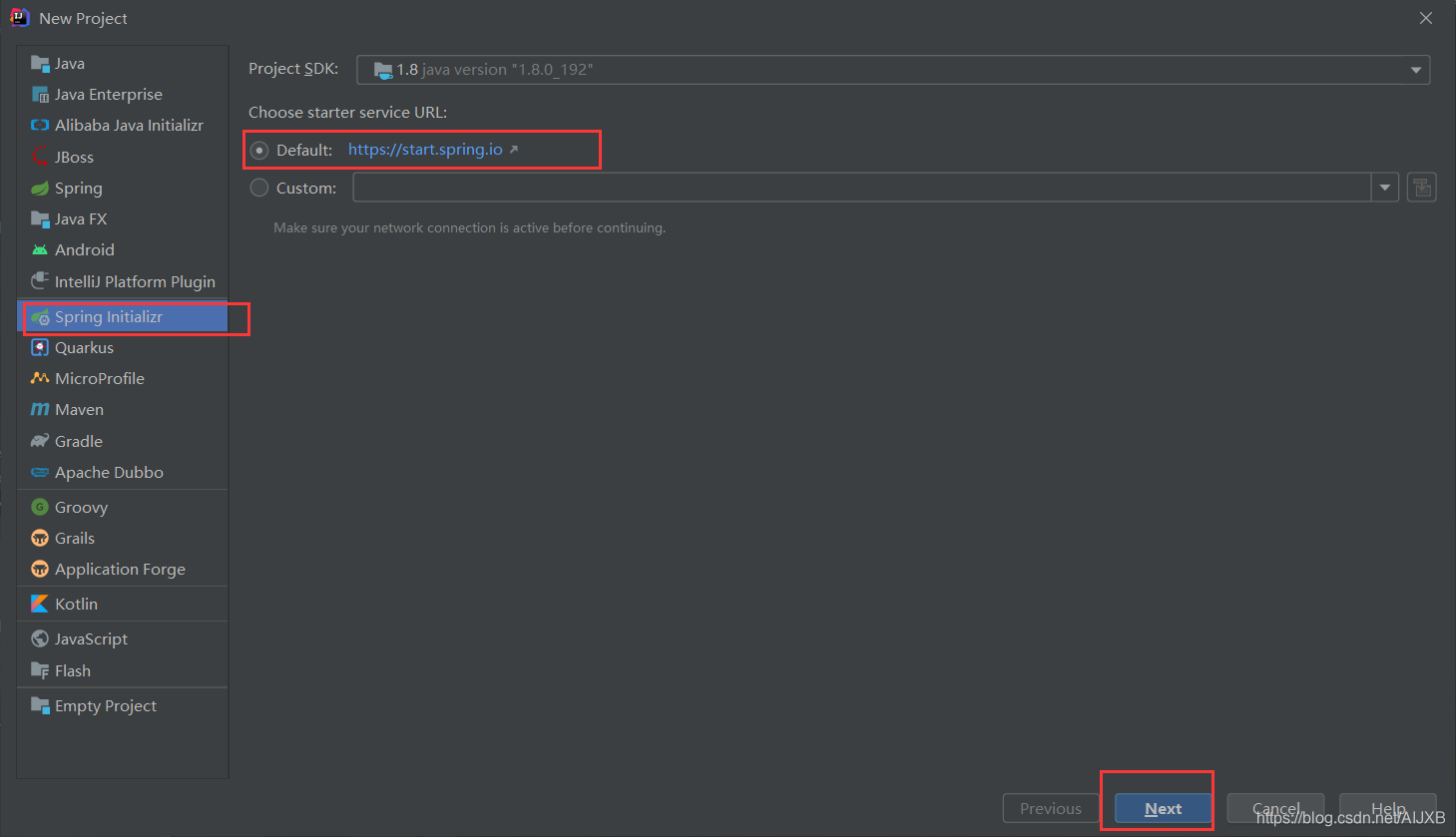Choose the Java Enterprise icon
This screenshot has width=1456, height=837.
point(40,95)
